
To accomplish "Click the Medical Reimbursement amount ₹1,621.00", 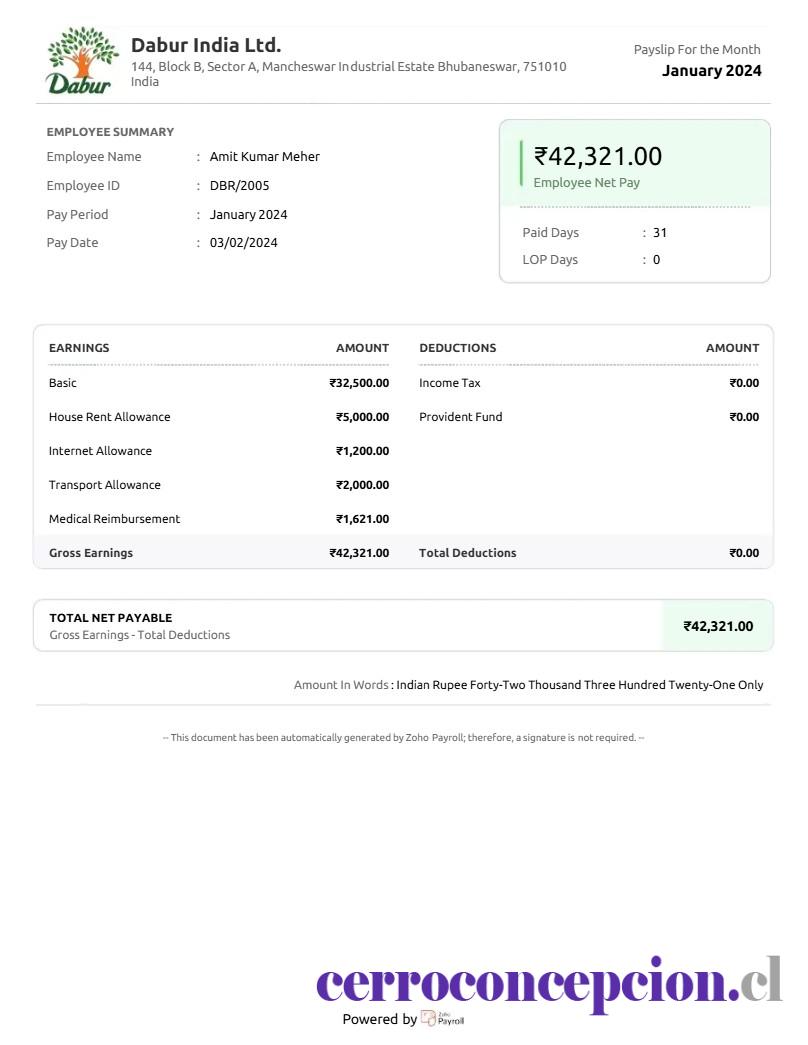I will click(x=362, y=519).
